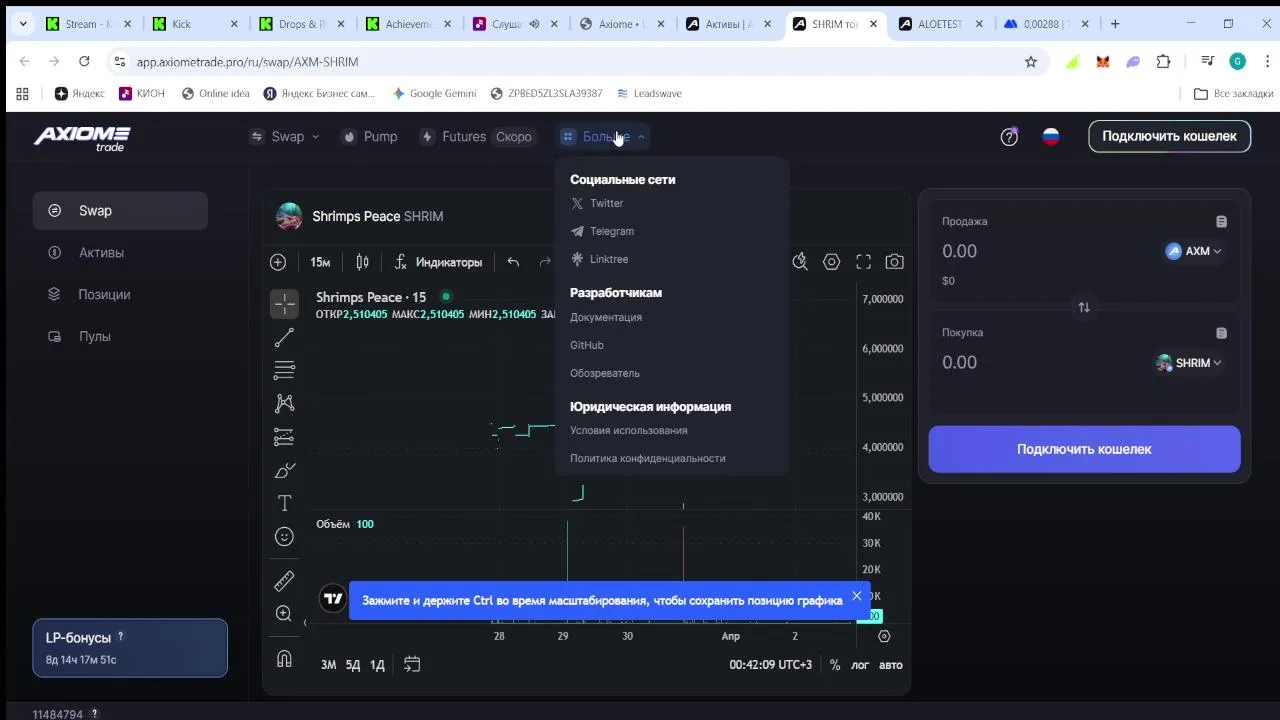Image resolution: width=1280 pixels, height=720 pixels.
Task: Set chart range to 1Д
Action: click(377, 665)
